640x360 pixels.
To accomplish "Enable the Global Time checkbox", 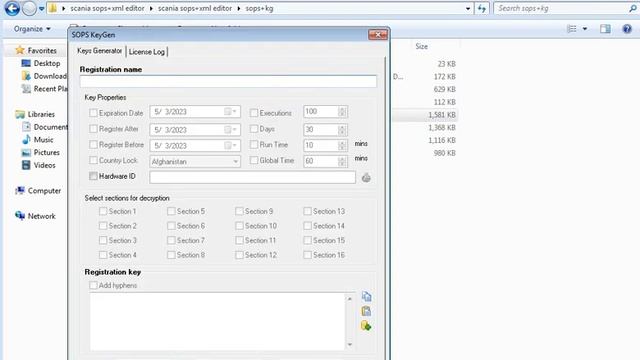I will click(254, 160).
